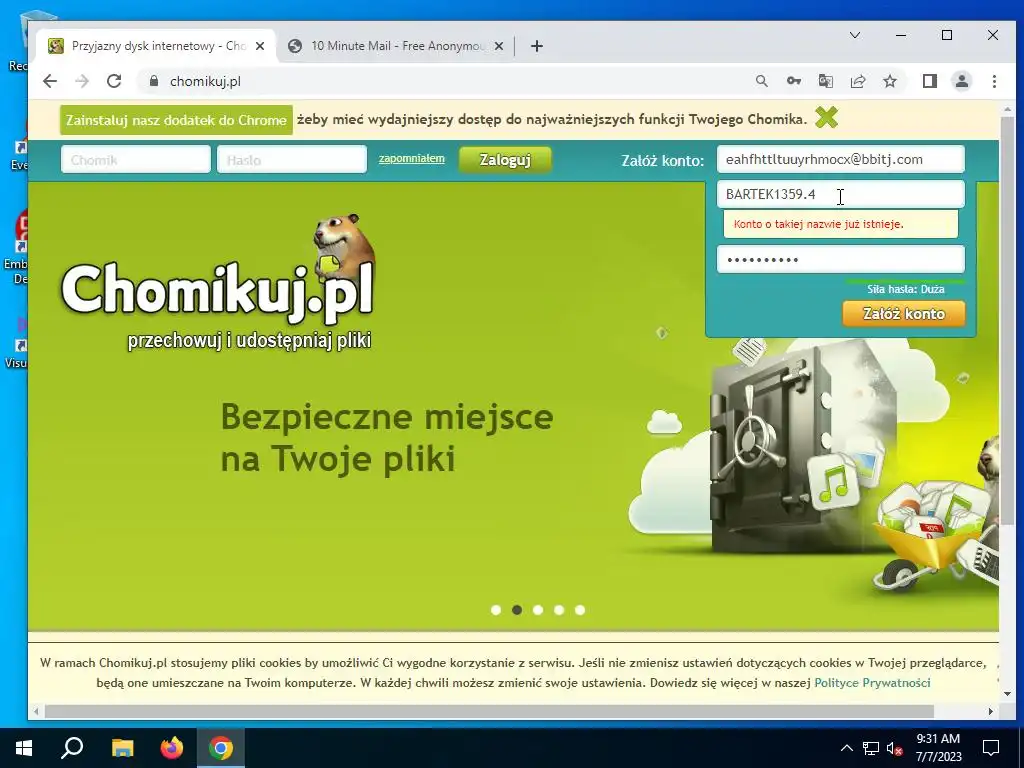Reload the chomikuj.pl page
Viewport: 1024px width, 768px height.
tap(114, 81)
